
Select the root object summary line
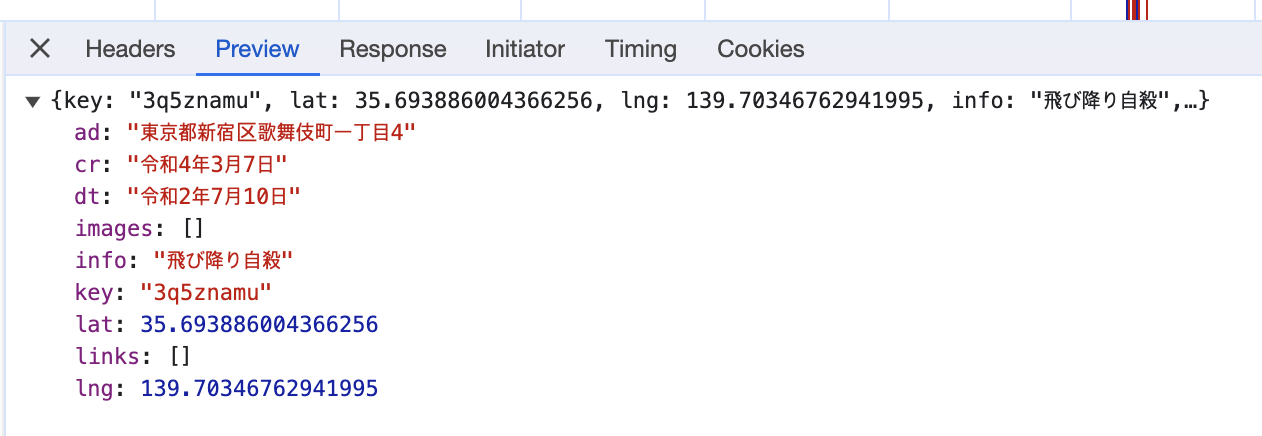(x=630, y=100)
